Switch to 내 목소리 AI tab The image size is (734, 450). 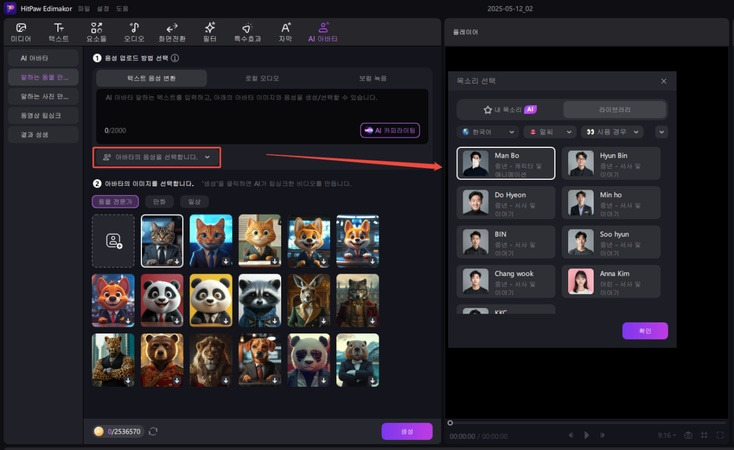(509, 110)
